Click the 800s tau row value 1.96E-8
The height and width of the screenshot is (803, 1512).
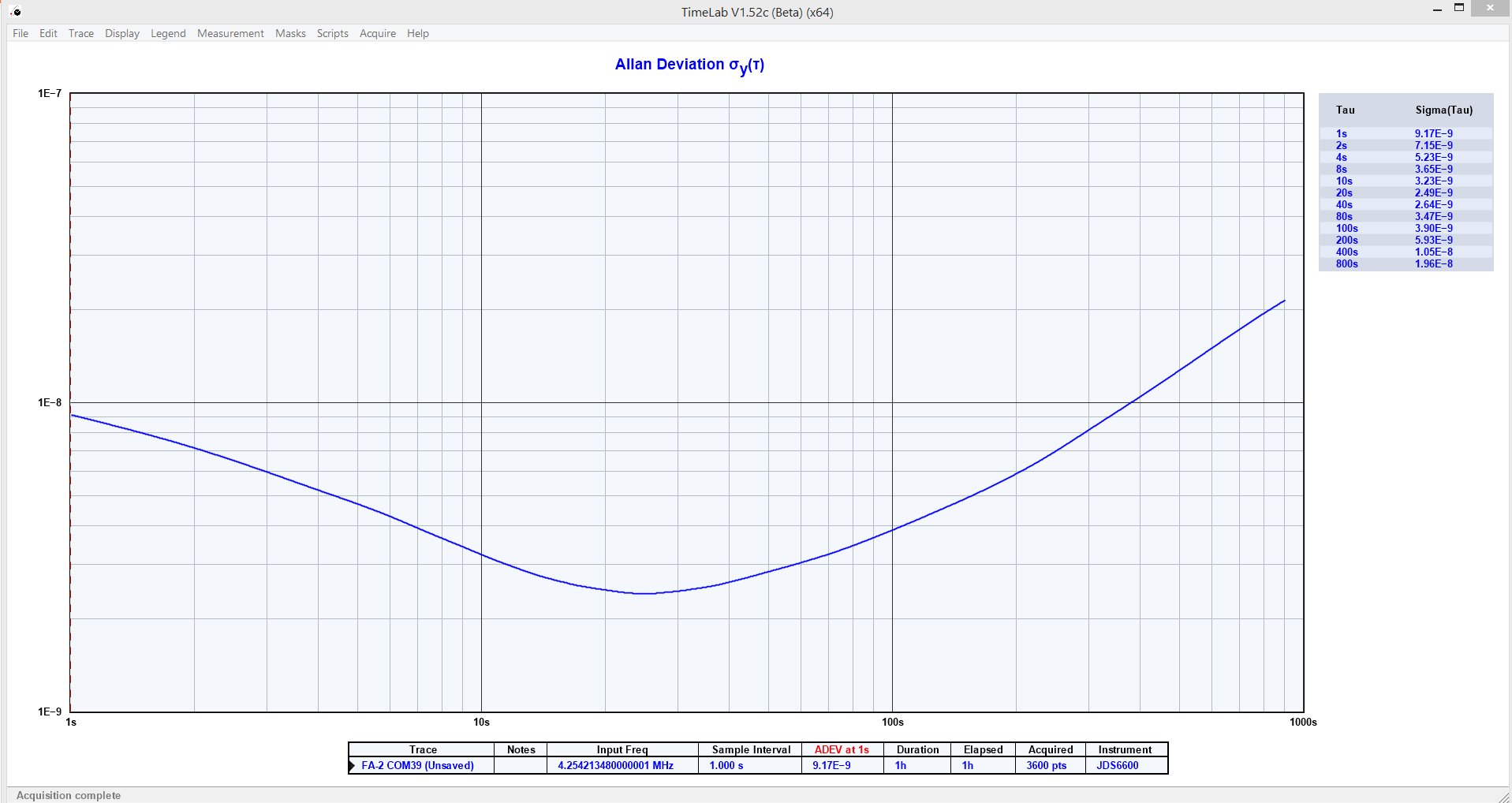(1433, 263)
